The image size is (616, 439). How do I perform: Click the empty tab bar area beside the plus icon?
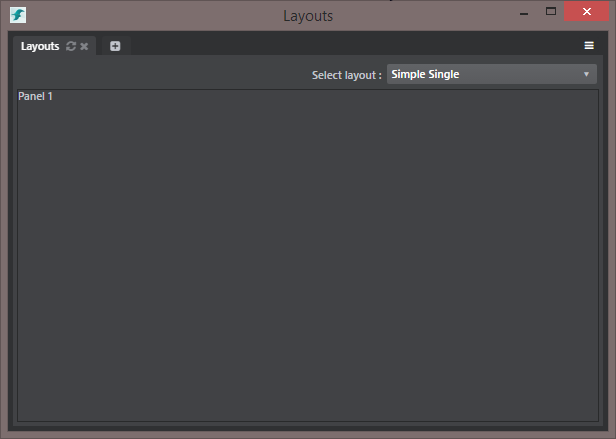tap(350, 46)
